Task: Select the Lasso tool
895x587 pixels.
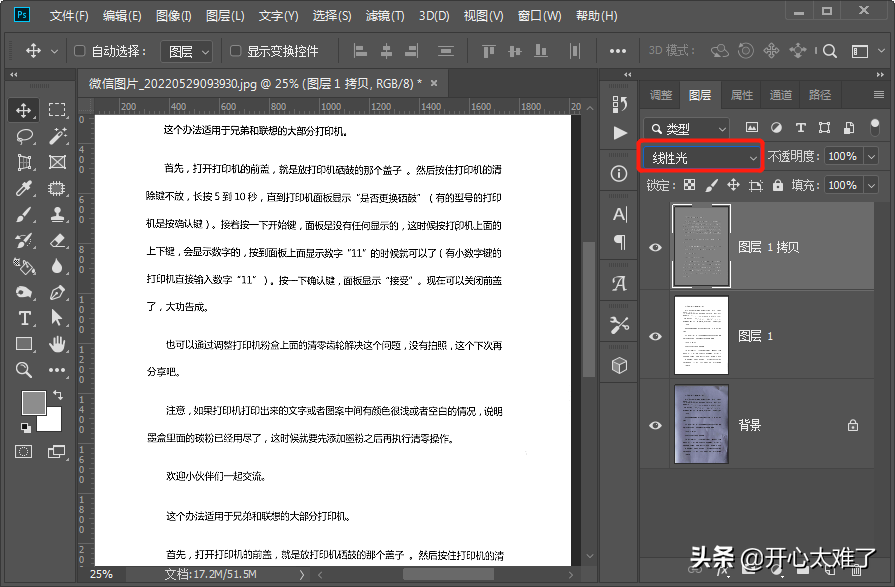Action: pyautogui.click(x=25, y=136)
